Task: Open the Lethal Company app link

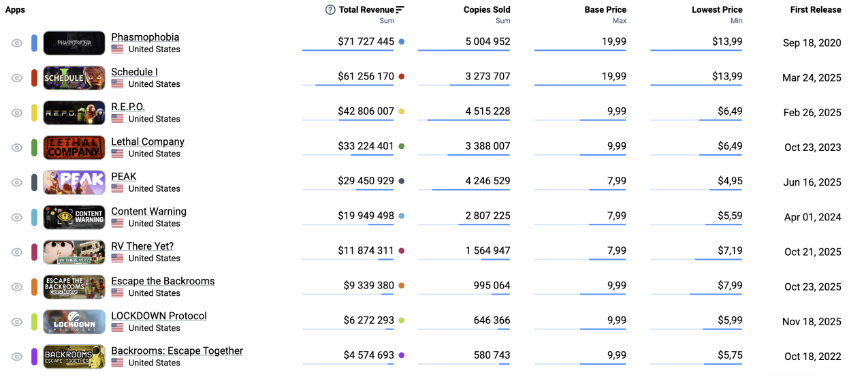Action: point(148,141)
